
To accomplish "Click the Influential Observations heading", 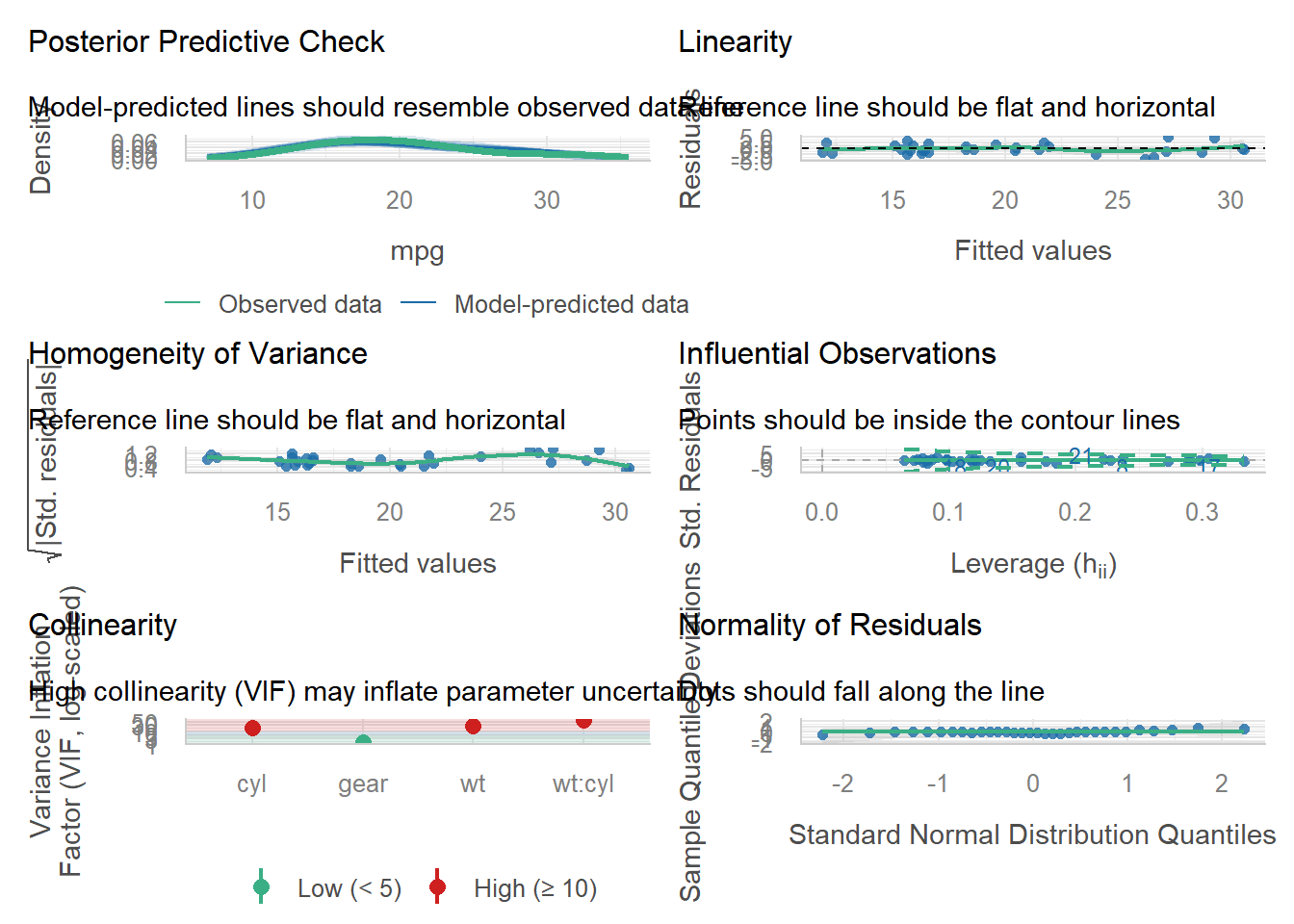I will coord(837,354).
